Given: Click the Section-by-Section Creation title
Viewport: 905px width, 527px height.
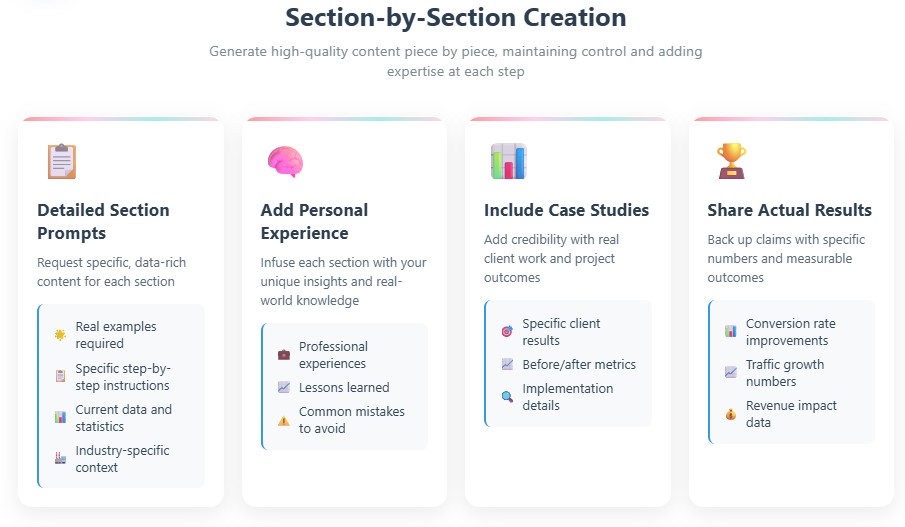Looking at the screenshot, I should click(455, 17).
